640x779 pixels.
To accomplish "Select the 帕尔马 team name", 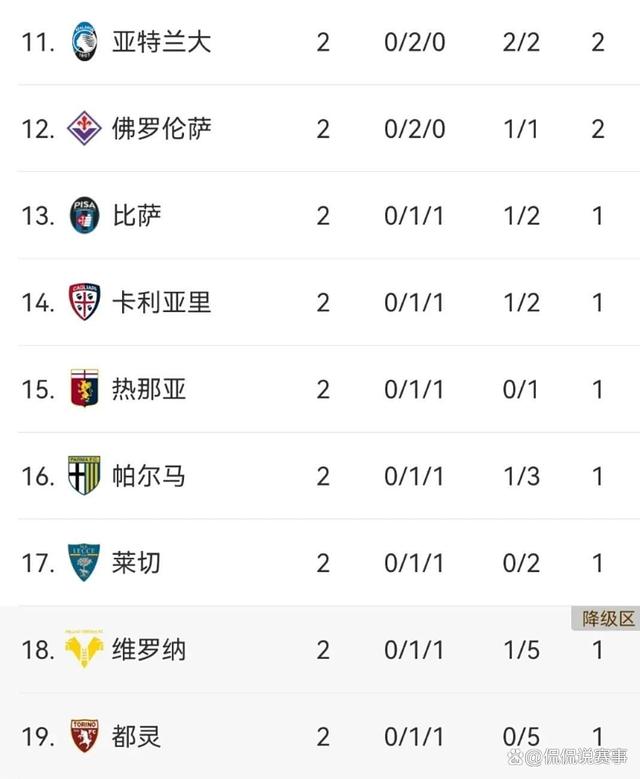I will 148,476.
